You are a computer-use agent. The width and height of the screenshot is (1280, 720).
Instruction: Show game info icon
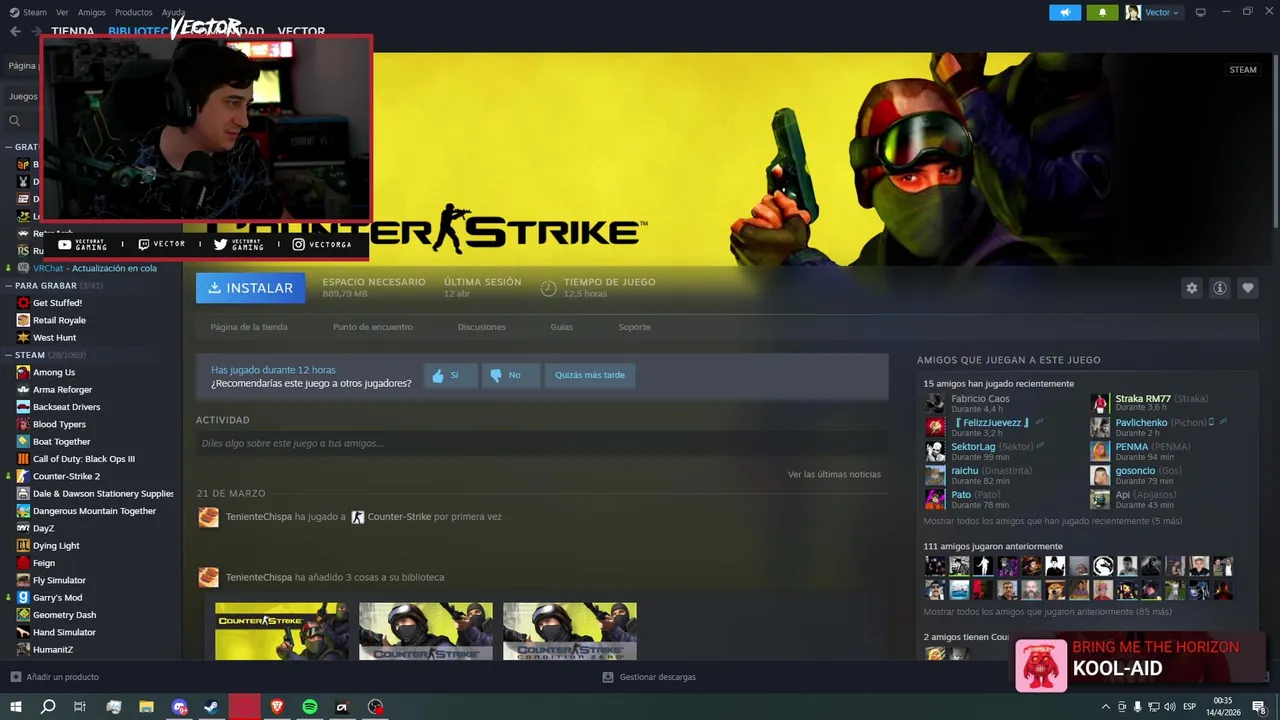click(x=1219, y=288)
